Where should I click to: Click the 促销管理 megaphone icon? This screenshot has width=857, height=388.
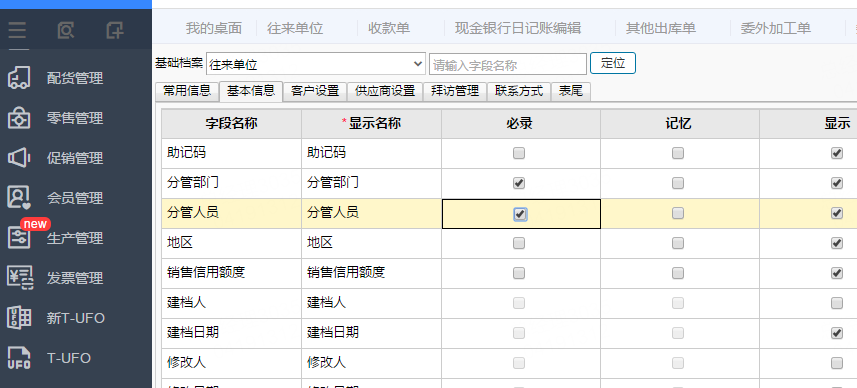[19, 158]
